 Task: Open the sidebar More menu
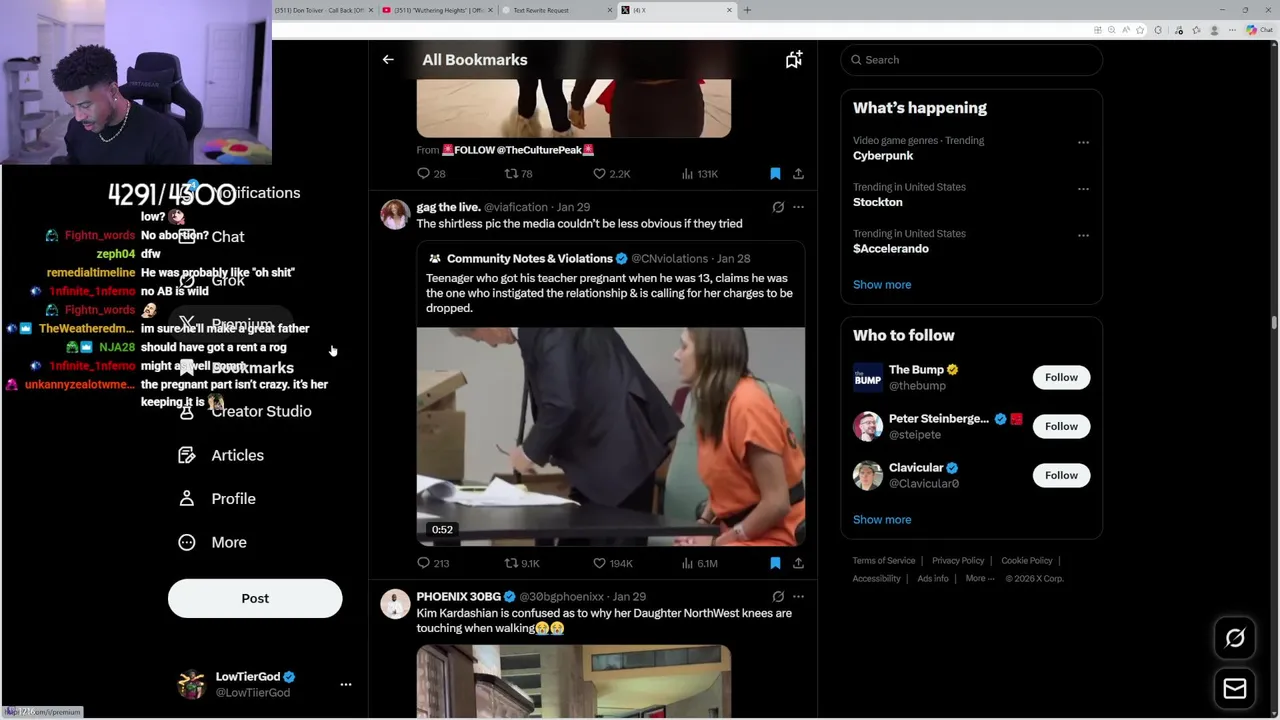tap(212, 542)
